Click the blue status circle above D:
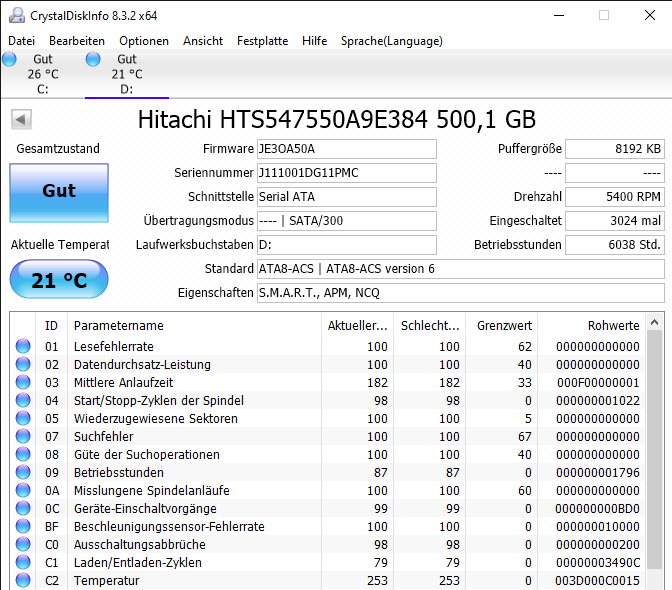 [x=93, y=59]
